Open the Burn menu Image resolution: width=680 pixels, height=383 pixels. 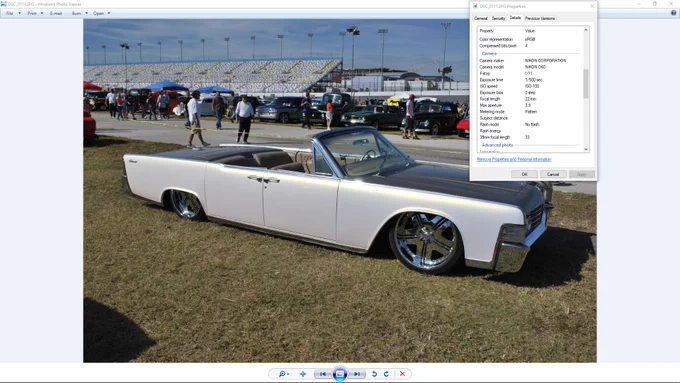click(x=79, y=13)
